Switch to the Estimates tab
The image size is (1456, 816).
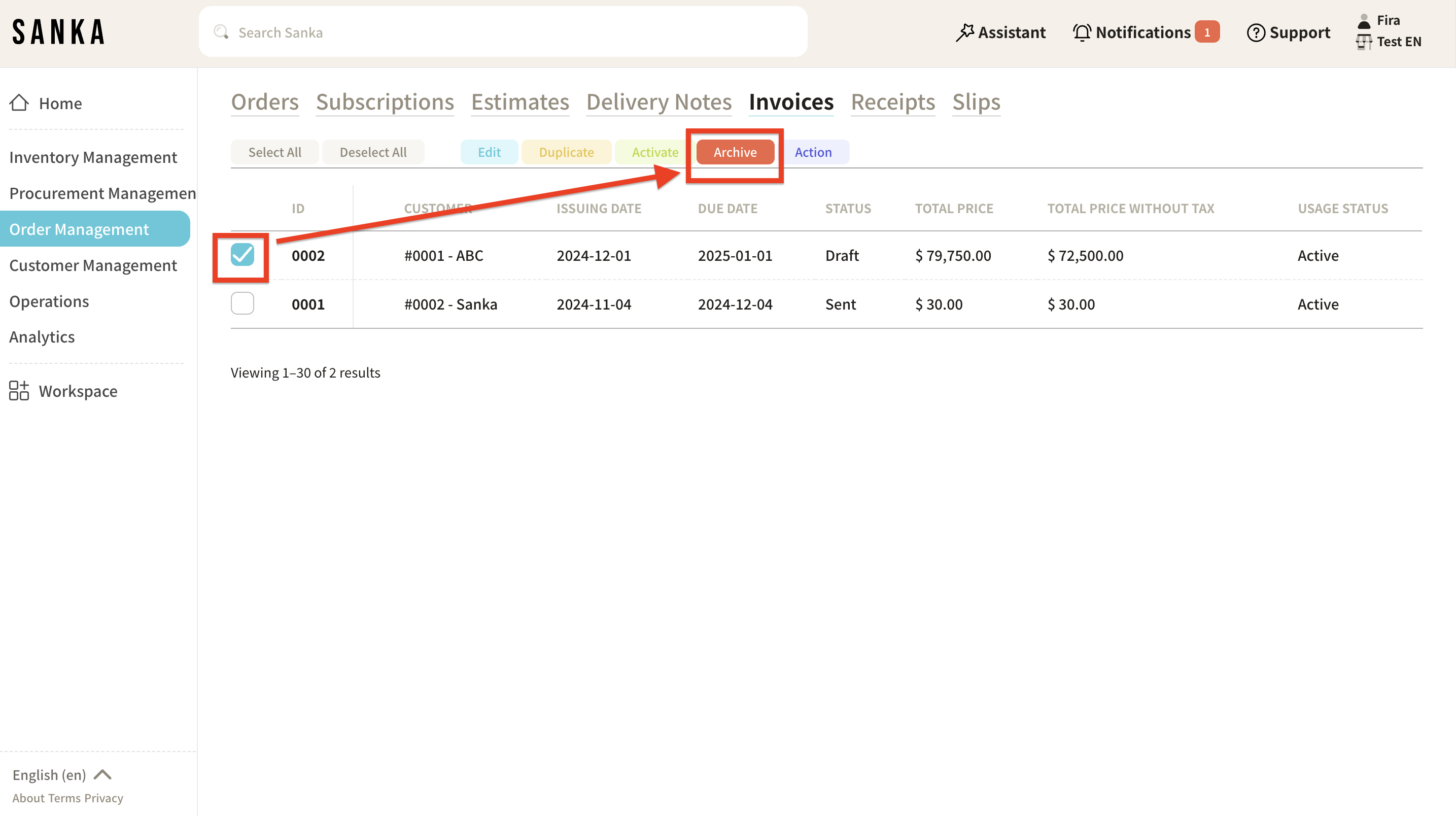[x=519, y=102]
